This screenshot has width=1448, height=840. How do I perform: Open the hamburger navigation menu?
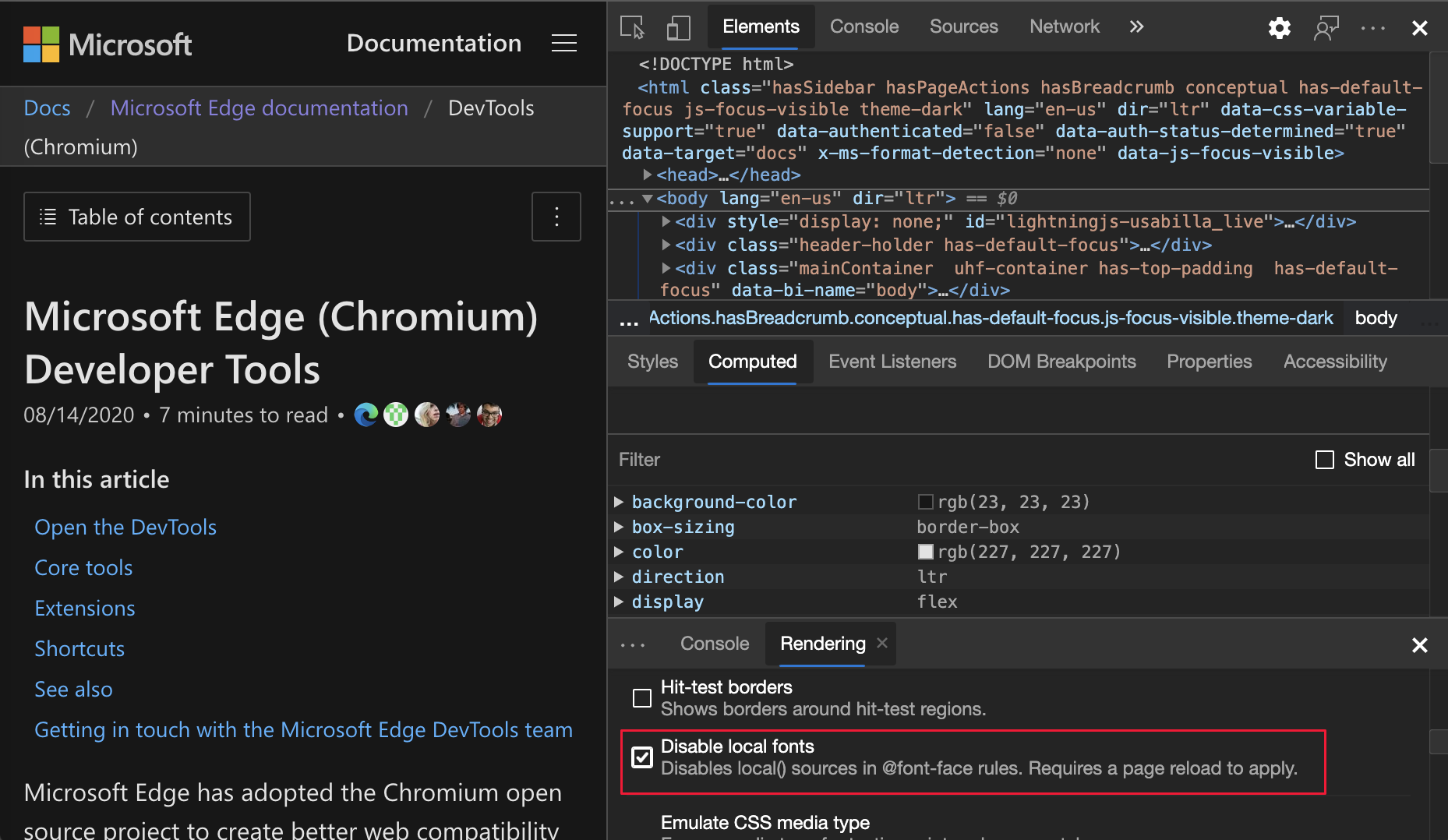[564, 44]
